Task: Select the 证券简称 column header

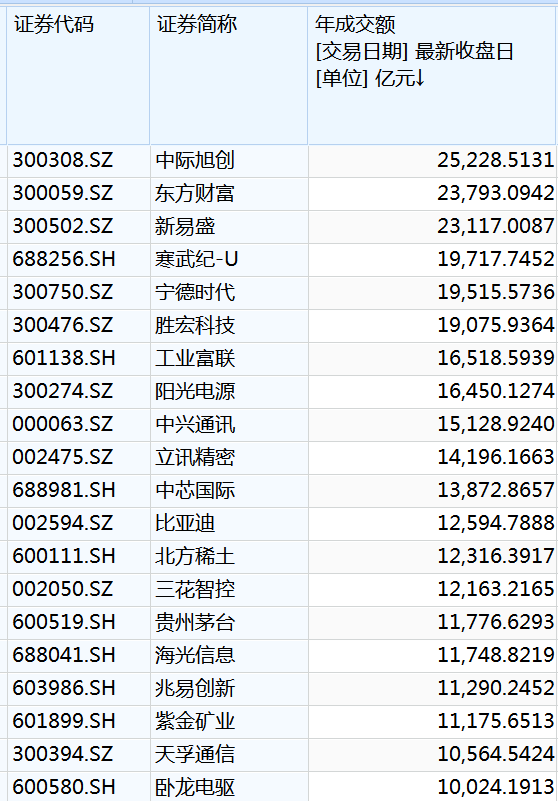Action: pyautogui.click(x=228, y=76)
